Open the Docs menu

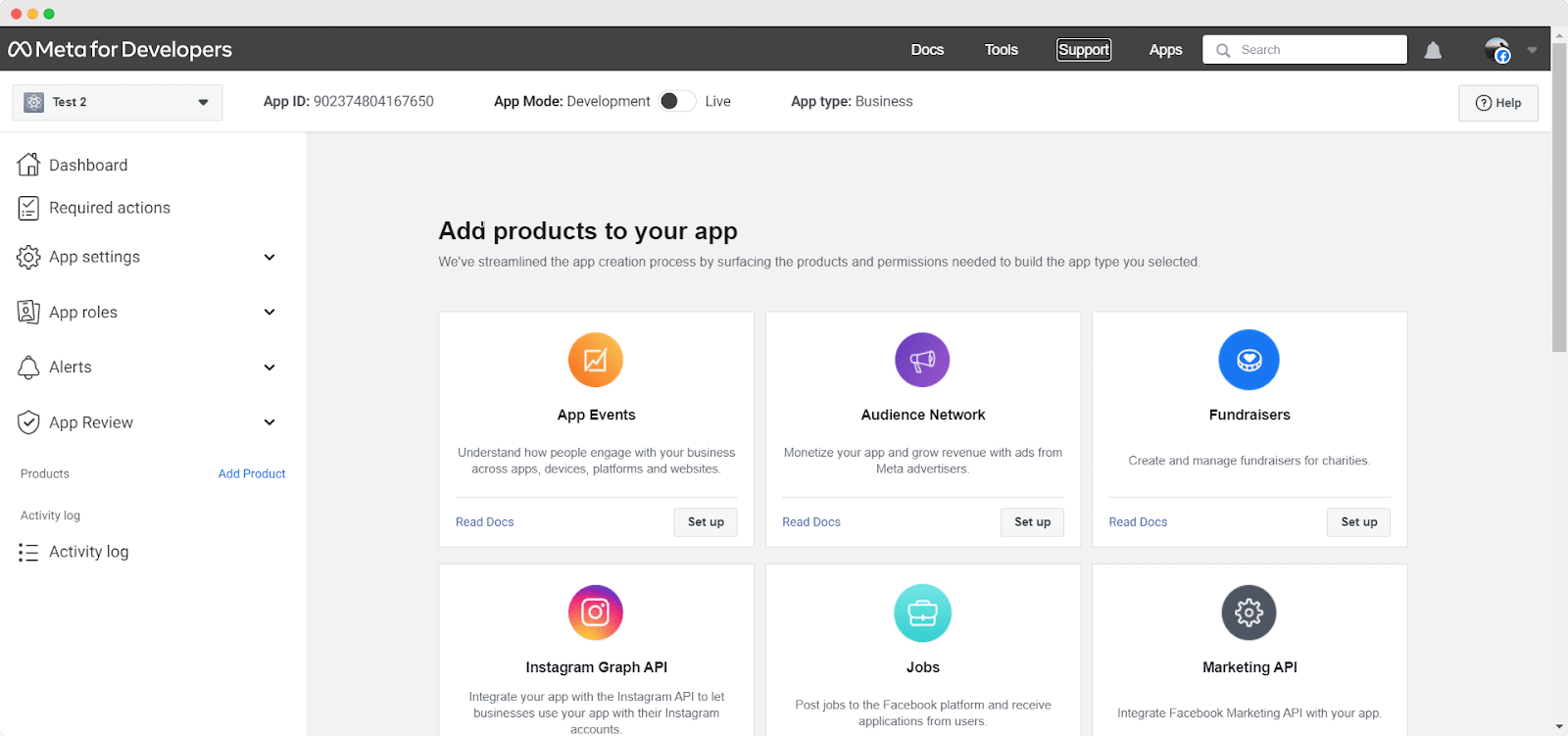(927, 50)
